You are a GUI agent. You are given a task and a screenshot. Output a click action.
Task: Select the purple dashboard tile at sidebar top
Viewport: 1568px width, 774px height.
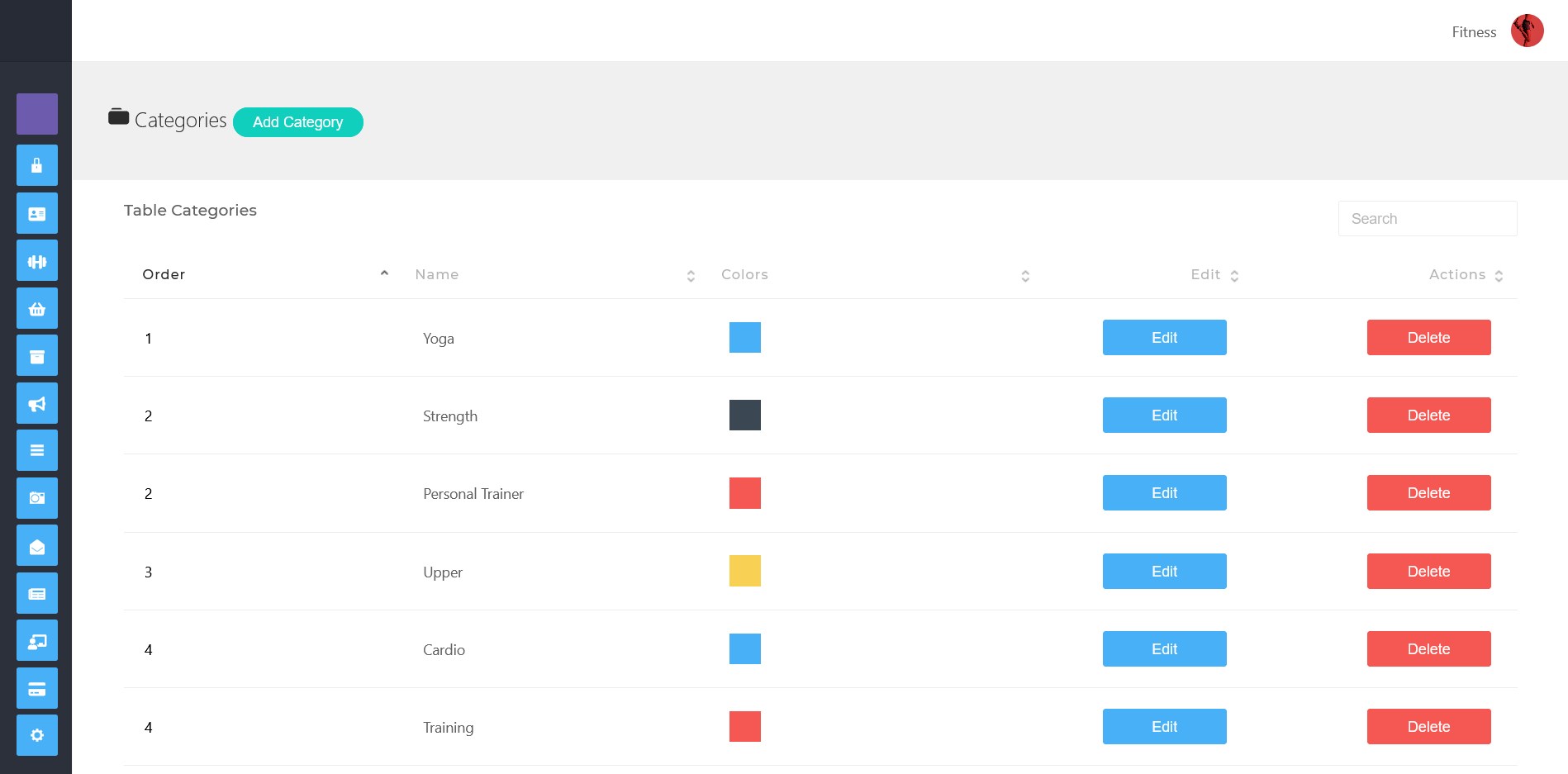point(36,114)
